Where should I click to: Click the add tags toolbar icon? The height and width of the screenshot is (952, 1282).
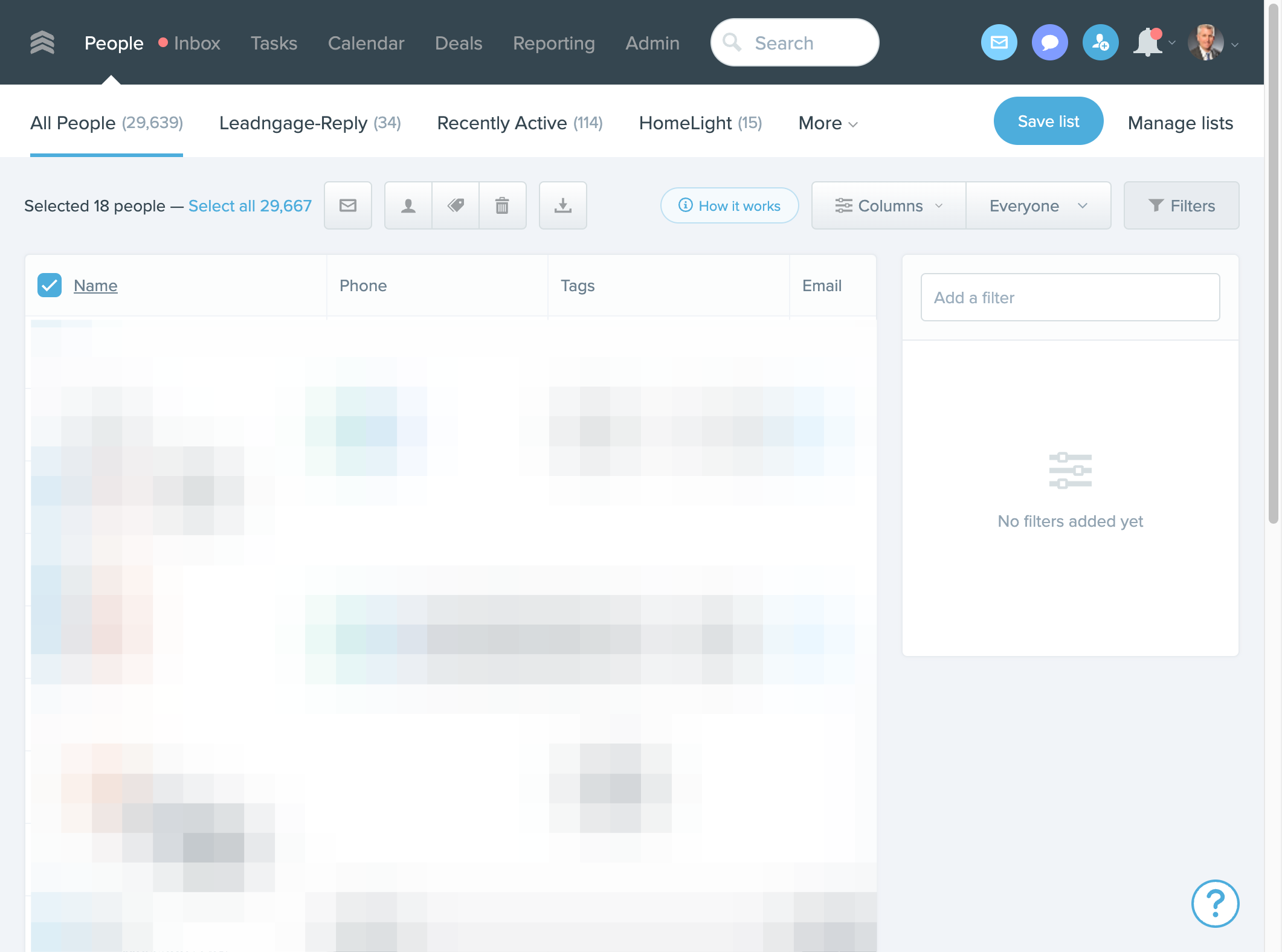456,205
